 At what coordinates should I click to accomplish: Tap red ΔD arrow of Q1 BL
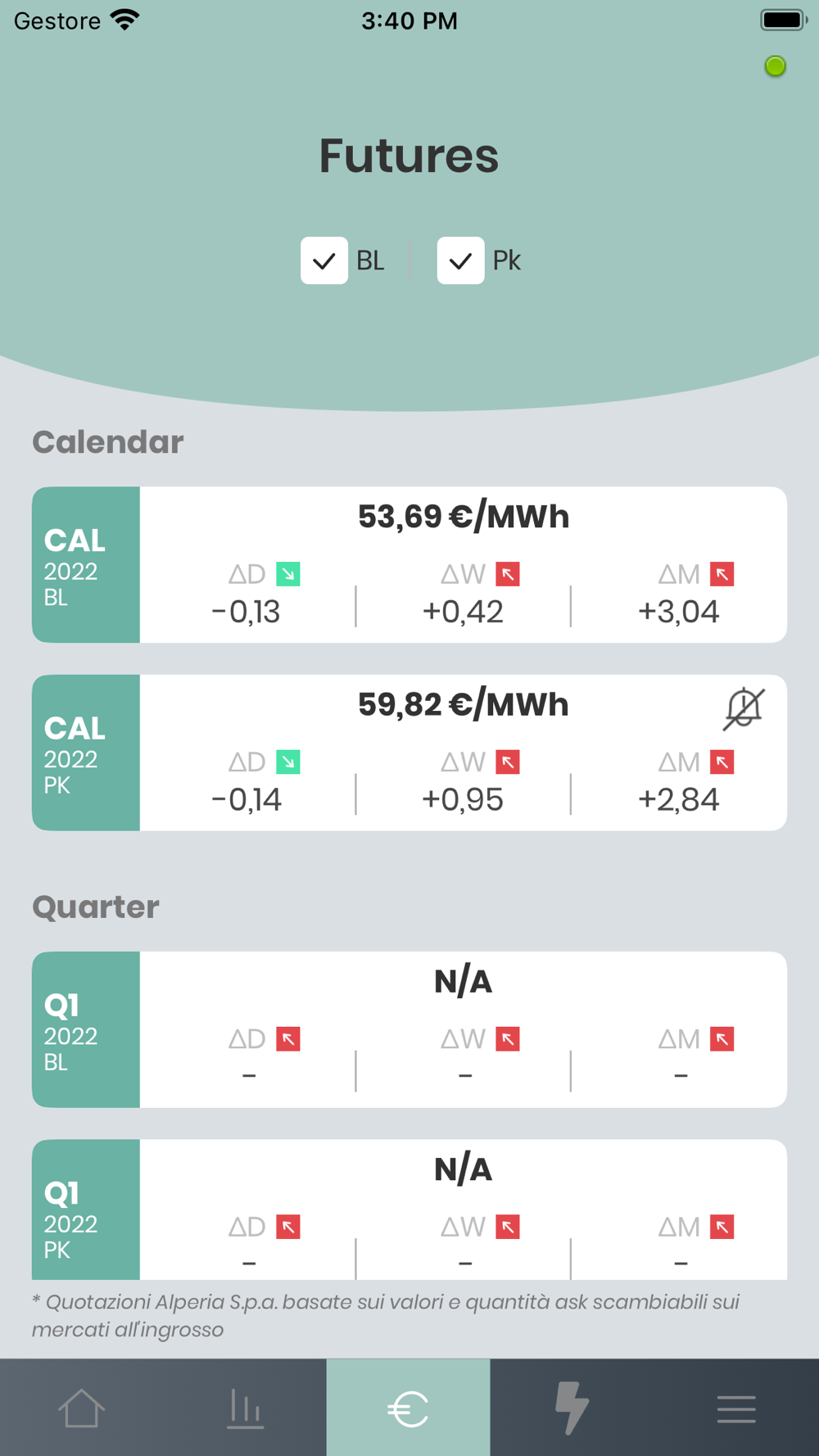click(288, 1039)
